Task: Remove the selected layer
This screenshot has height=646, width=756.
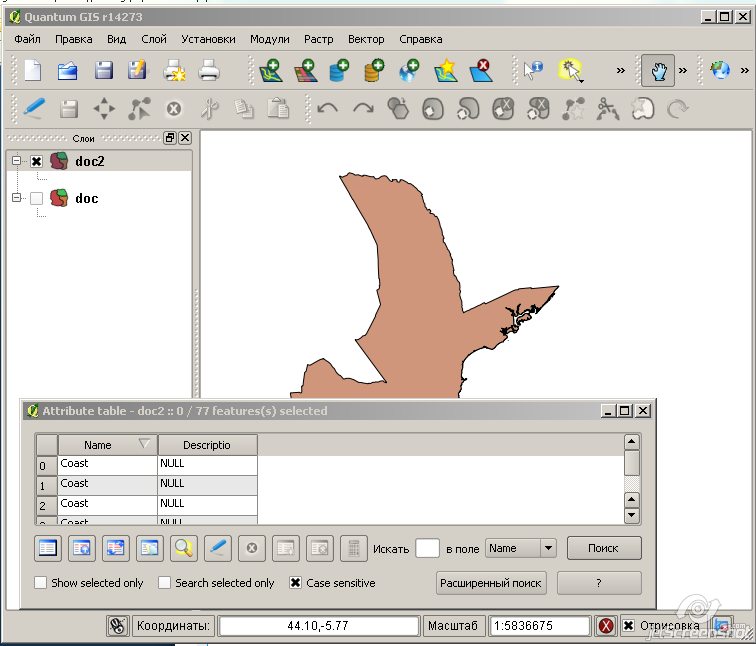Action: click(x=480, y=70)
